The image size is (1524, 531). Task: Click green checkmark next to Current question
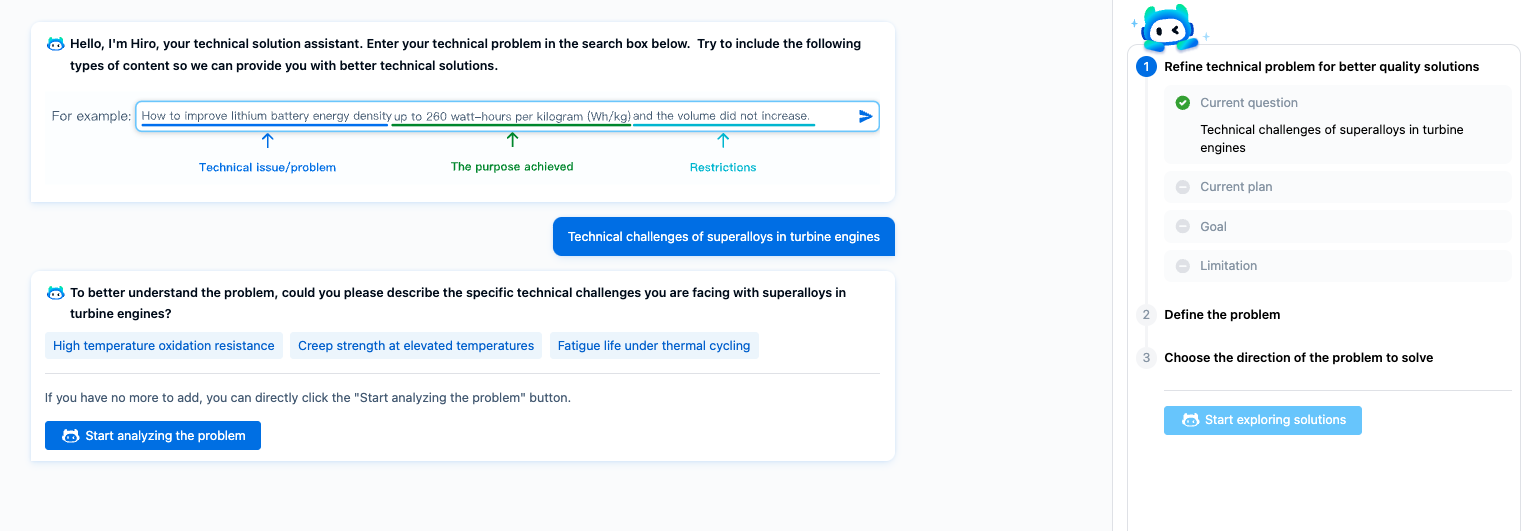(1183, 103)
